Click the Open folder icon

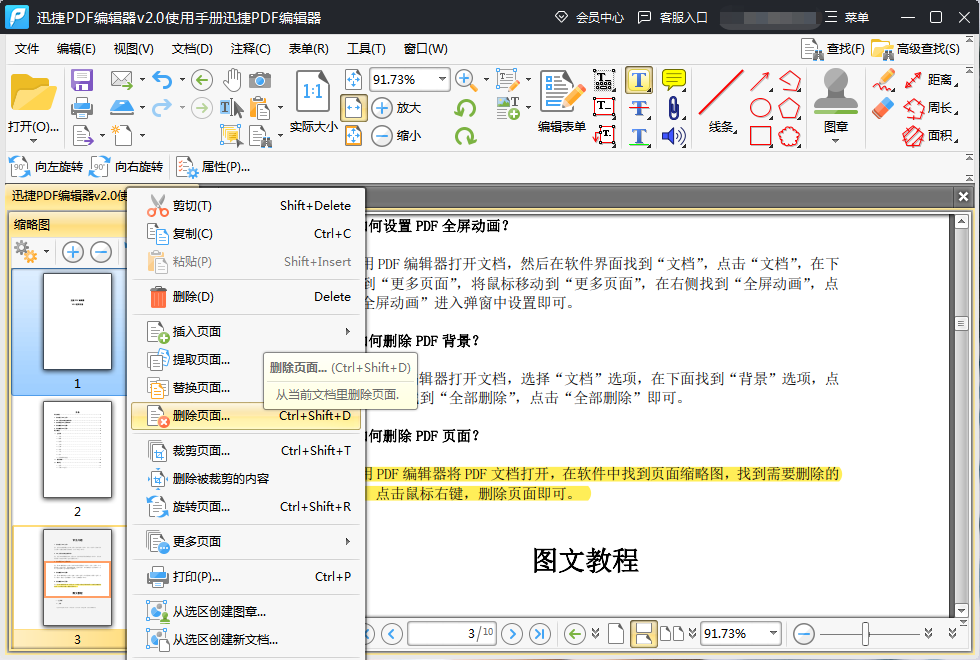pyautogui.click(x=33, y=93)
